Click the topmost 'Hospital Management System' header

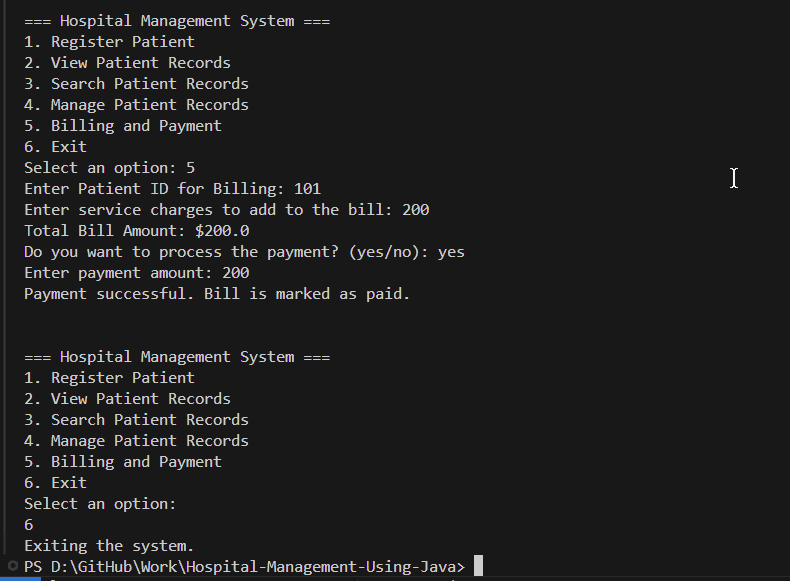[x=177, y=21]
